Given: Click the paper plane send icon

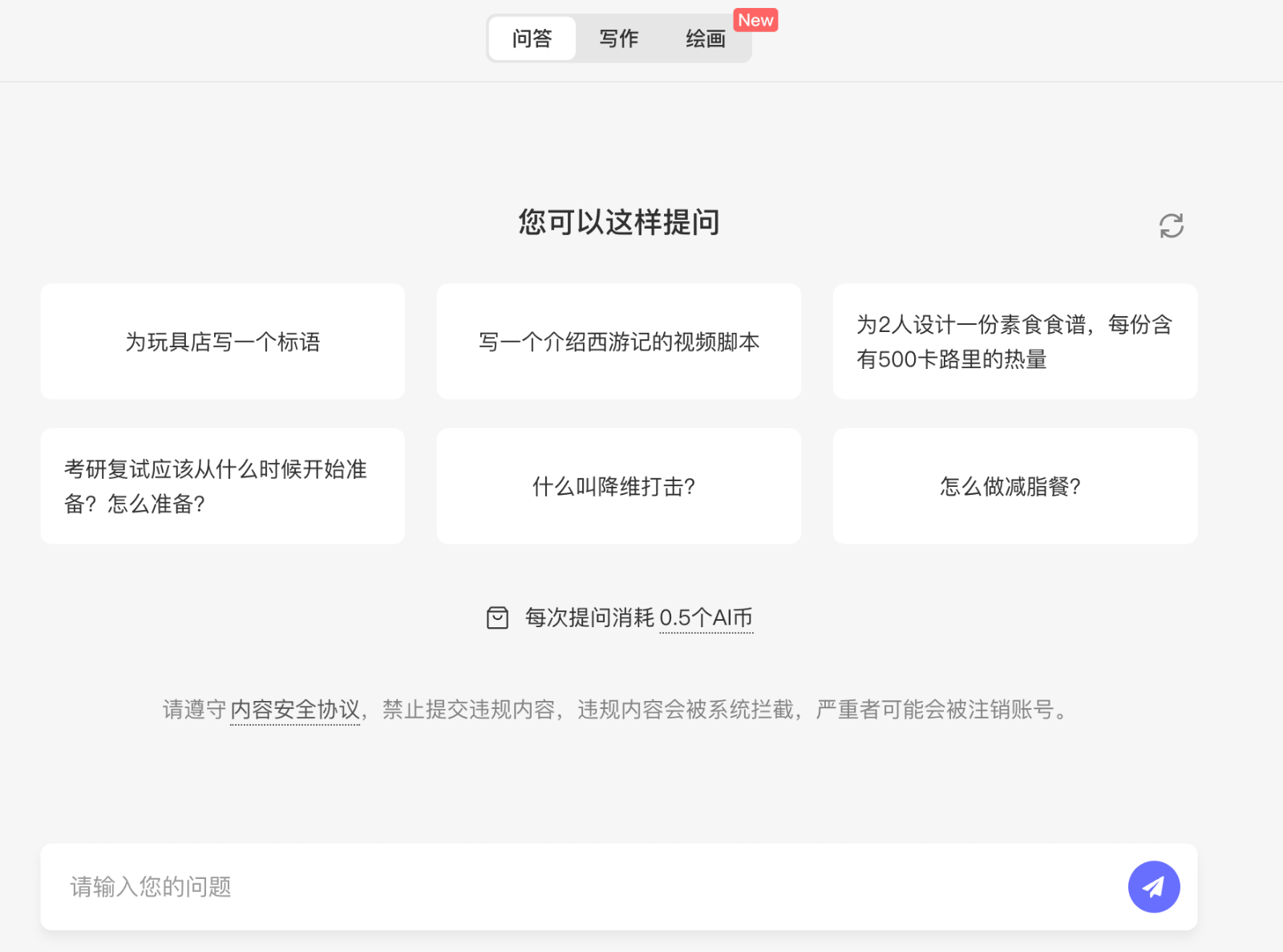Looking at the screenshot, I should pos(1153,886).
